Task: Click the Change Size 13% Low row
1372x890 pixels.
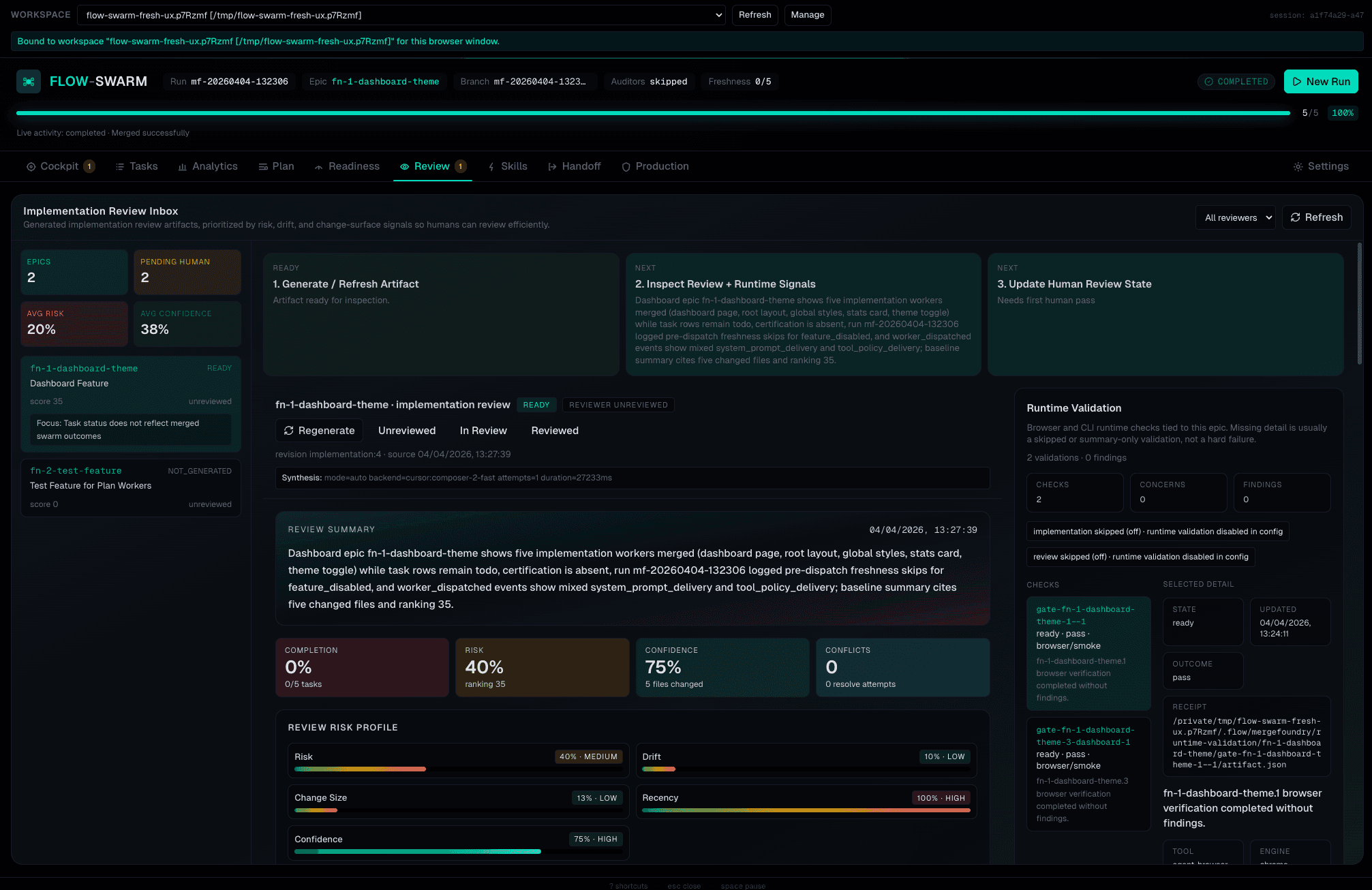Action: pyautogui.click(x=458, y=802)
